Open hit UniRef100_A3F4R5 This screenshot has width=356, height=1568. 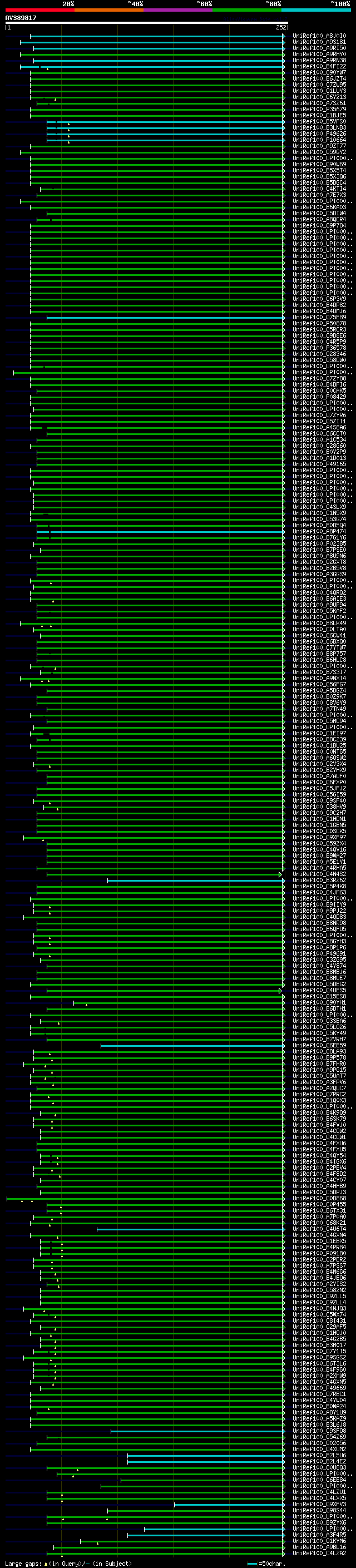319,1535
